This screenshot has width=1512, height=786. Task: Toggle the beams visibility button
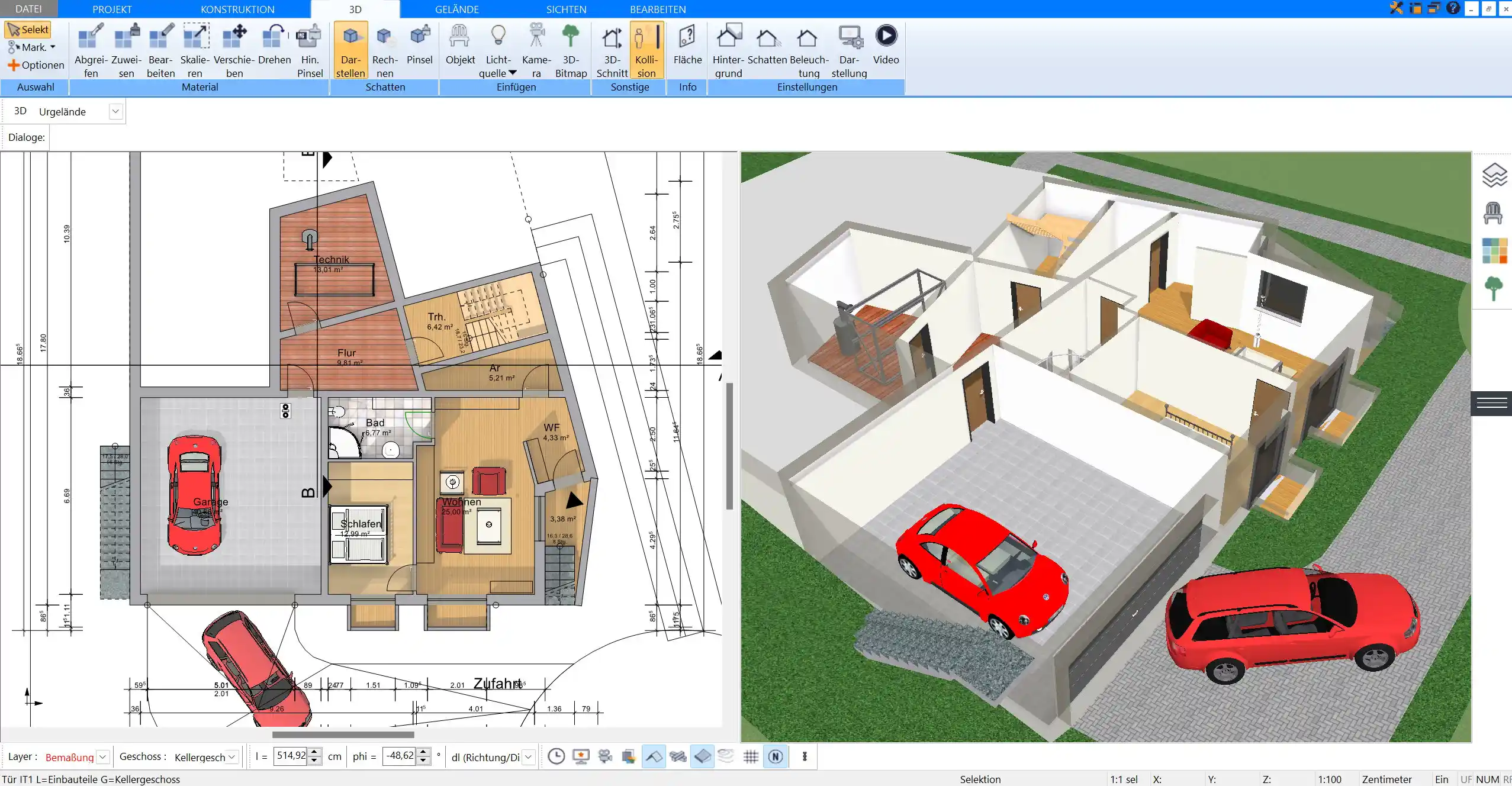[x=678, y=756]
